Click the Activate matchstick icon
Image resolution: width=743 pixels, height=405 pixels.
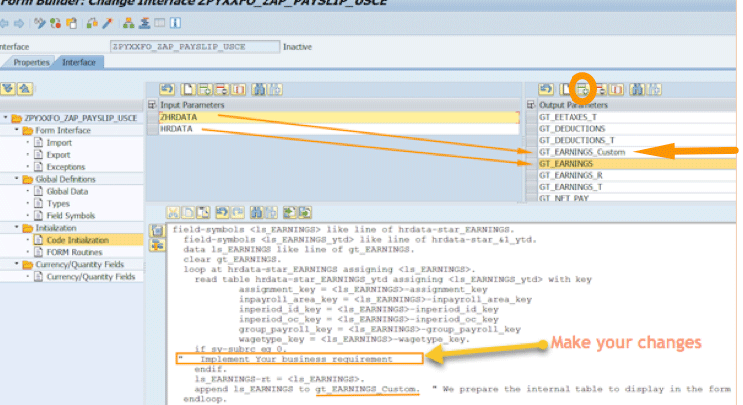[x=108, y=23]
